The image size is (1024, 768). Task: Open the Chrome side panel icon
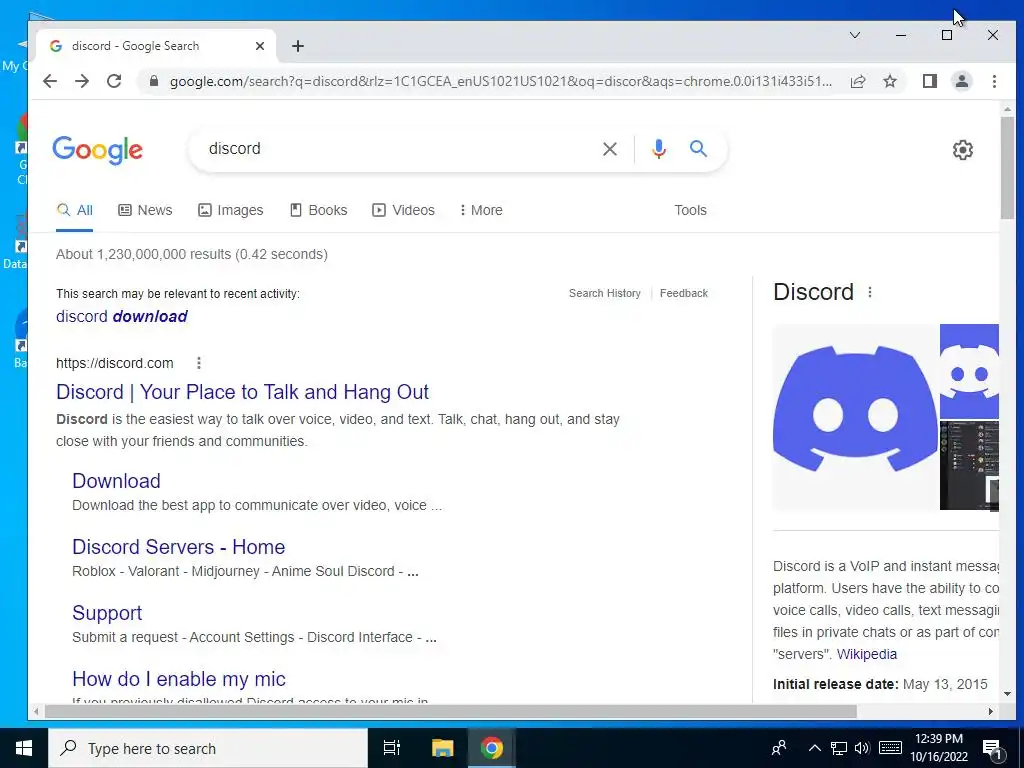tap(929, 81)
